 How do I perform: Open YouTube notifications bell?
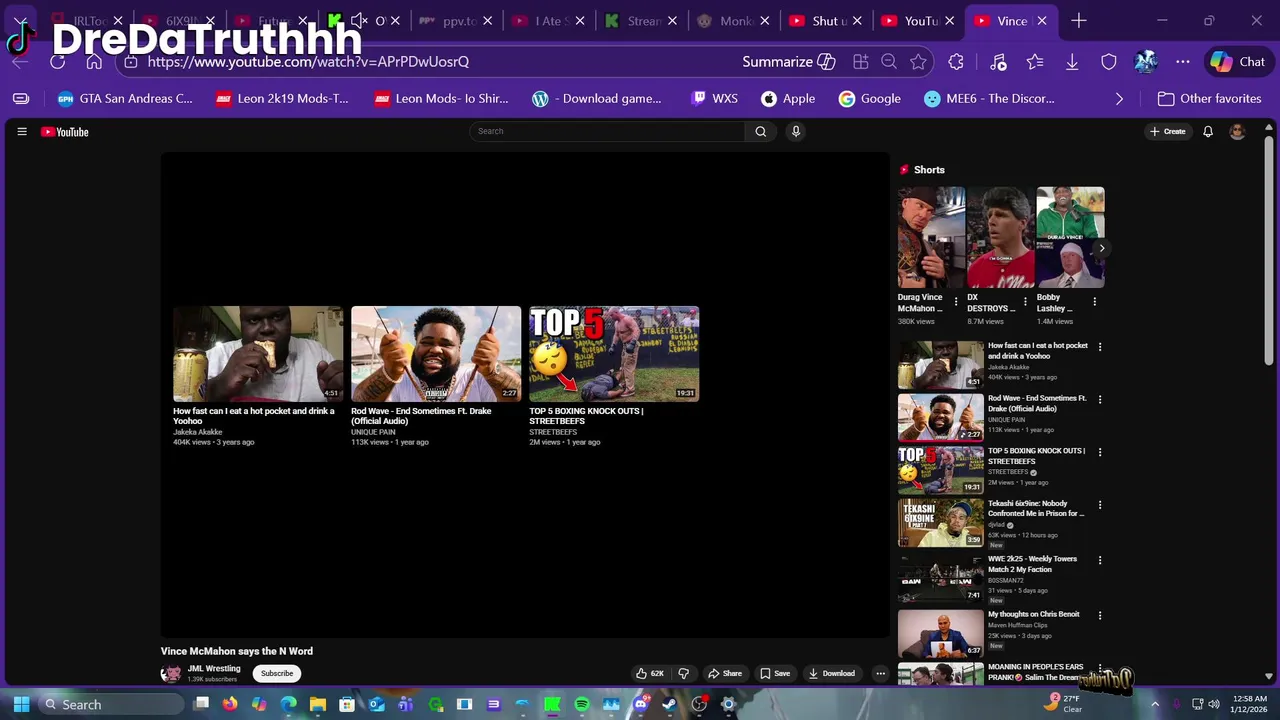pos(1208,131)
